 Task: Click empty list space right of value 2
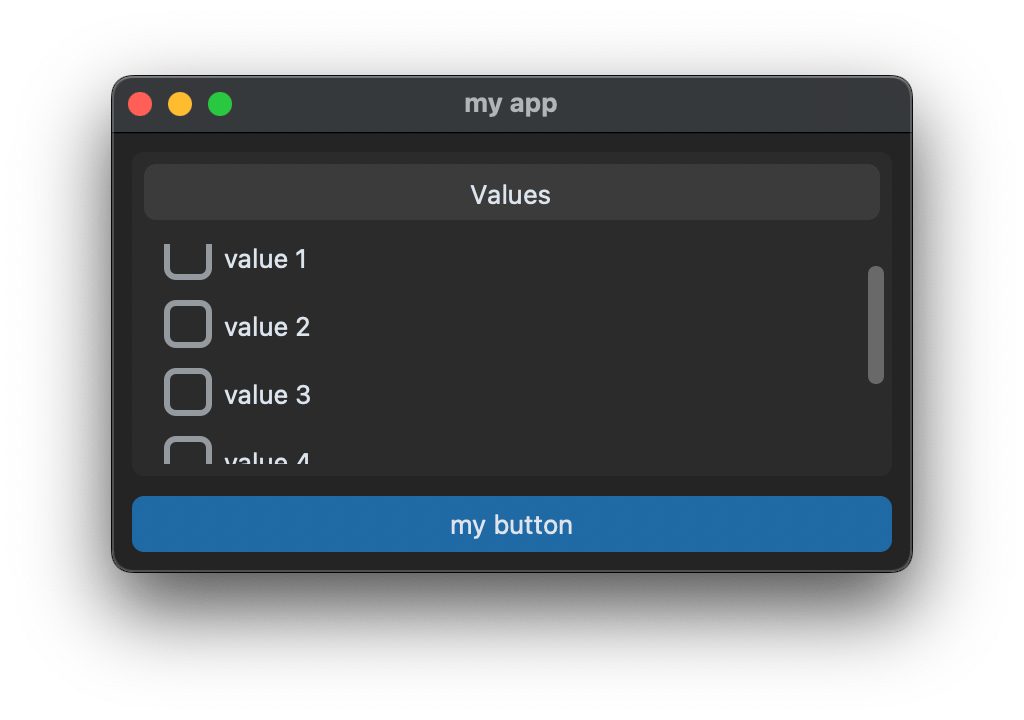(588, 327)
